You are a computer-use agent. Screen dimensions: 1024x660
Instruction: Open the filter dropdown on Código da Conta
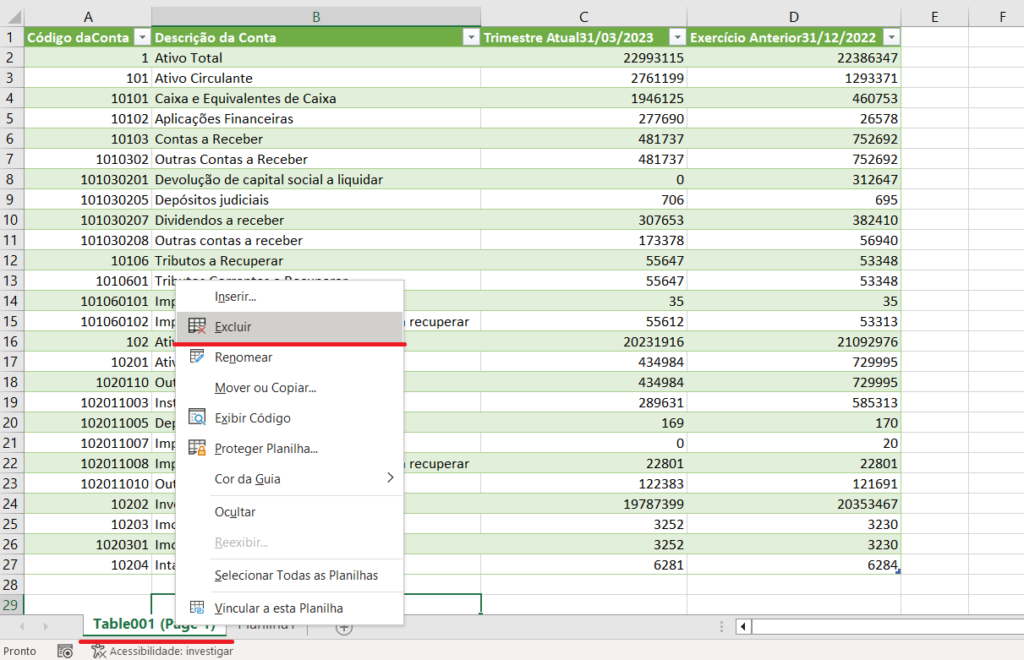[141, 34]
